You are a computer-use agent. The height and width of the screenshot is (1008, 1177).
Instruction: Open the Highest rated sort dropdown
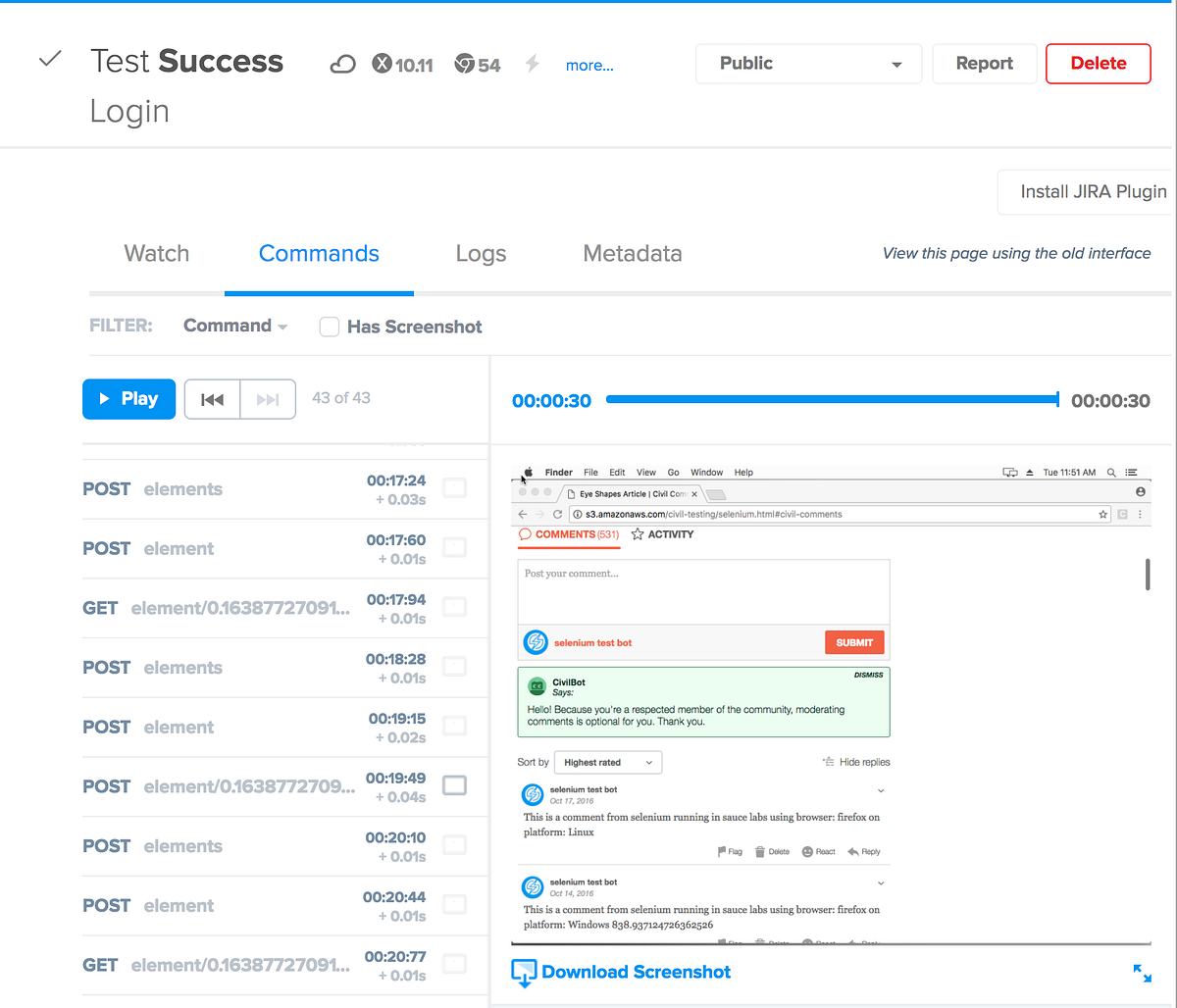point(607,762)
